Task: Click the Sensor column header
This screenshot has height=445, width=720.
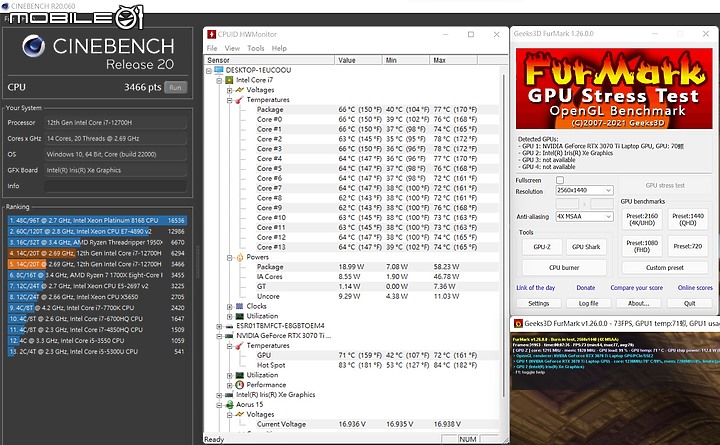Action: point(270,60)
